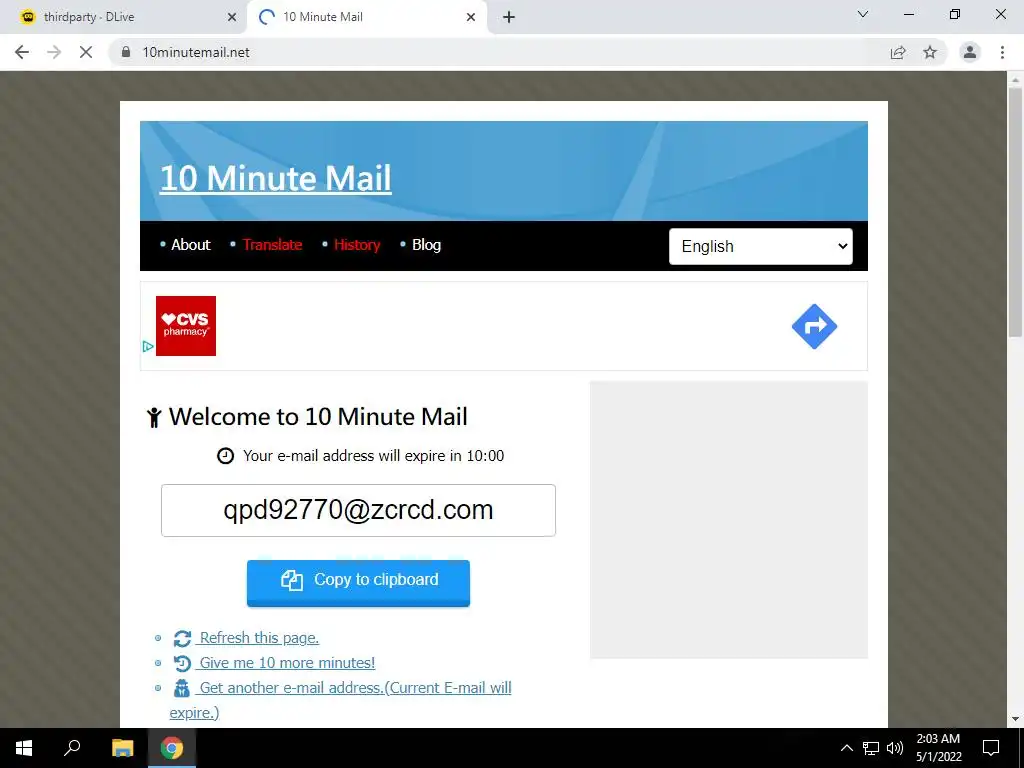Open the notification center icon
The width and height of the screenshot is (1024, 768).
click(x=991, y=748)
